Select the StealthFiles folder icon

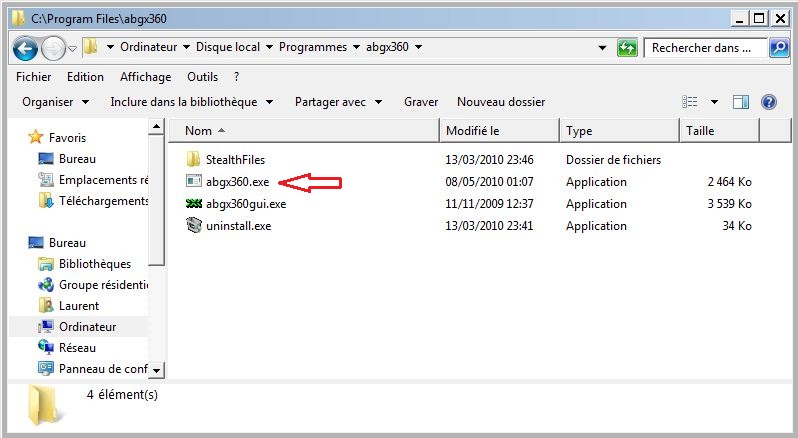click(x=193, y=160)
